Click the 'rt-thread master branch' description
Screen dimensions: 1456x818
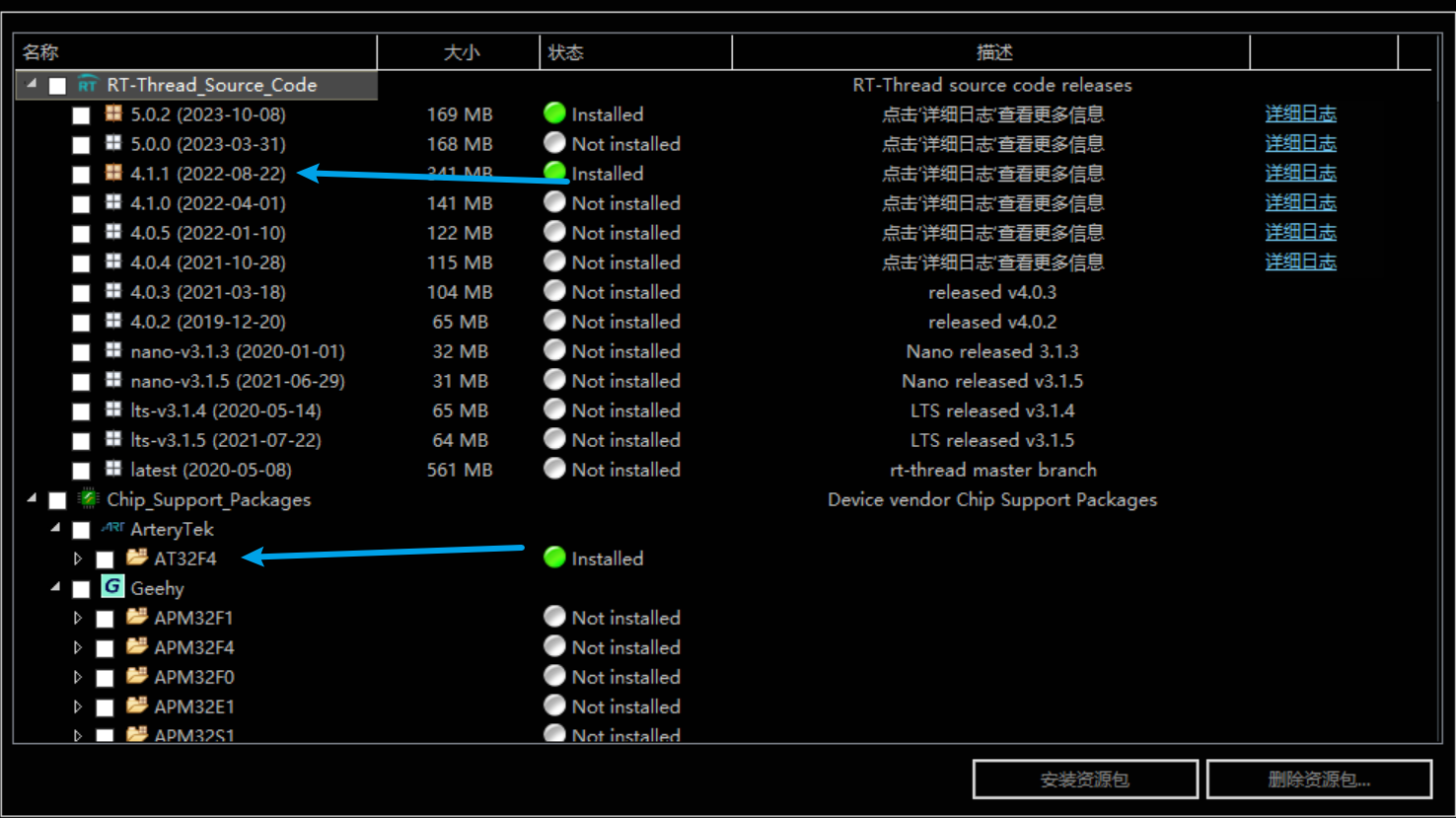[x=992, y=470]
